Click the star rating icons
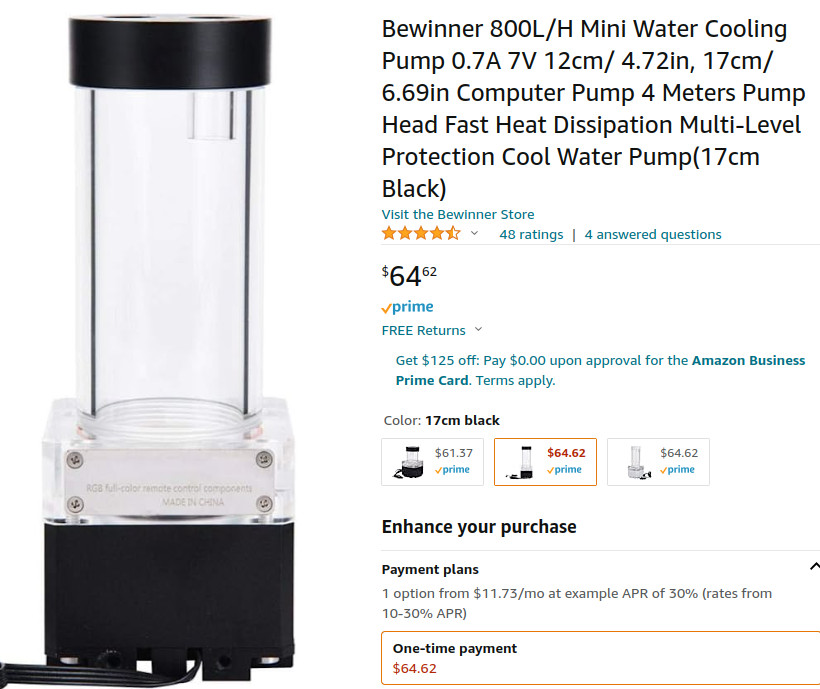Image resolution: width=820 pixels, height=689 pixels. [421, 233]
